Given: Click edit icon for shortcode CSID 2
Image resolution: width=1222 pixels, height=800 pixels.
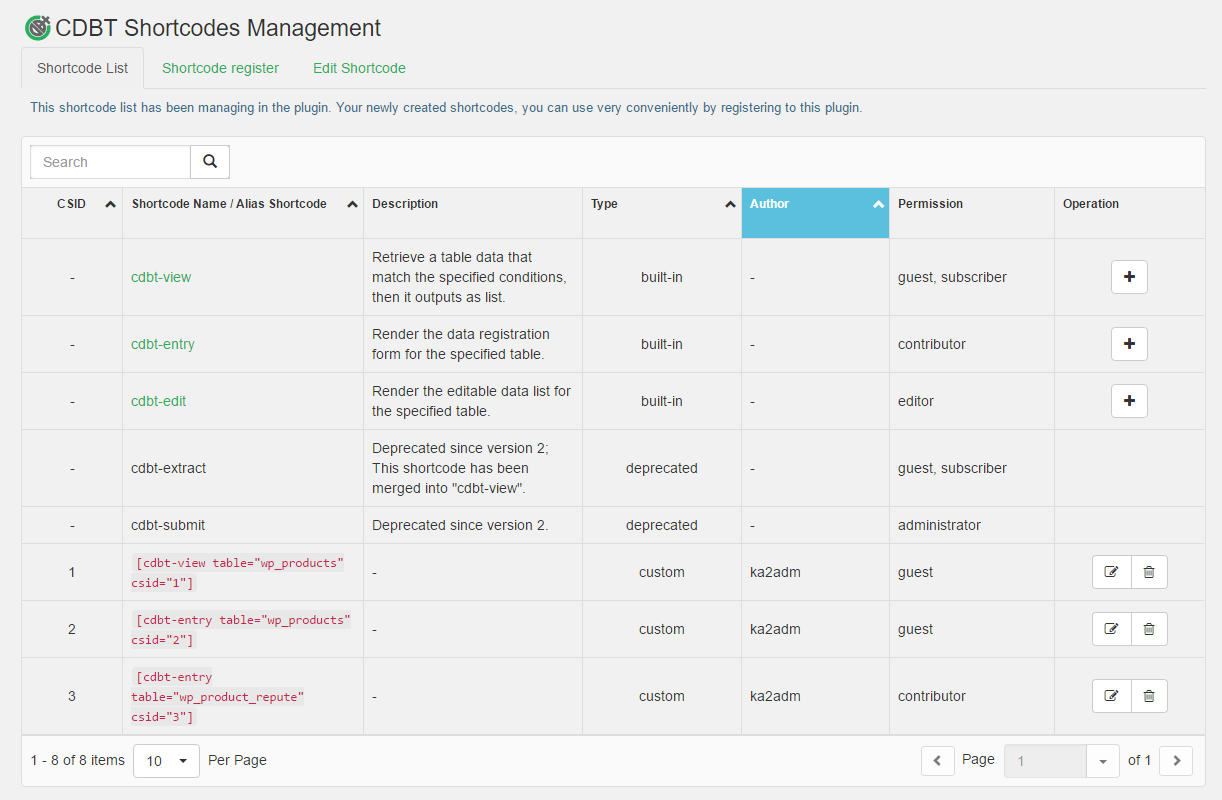Looking at the screenshot, I should pos(1111,629).
